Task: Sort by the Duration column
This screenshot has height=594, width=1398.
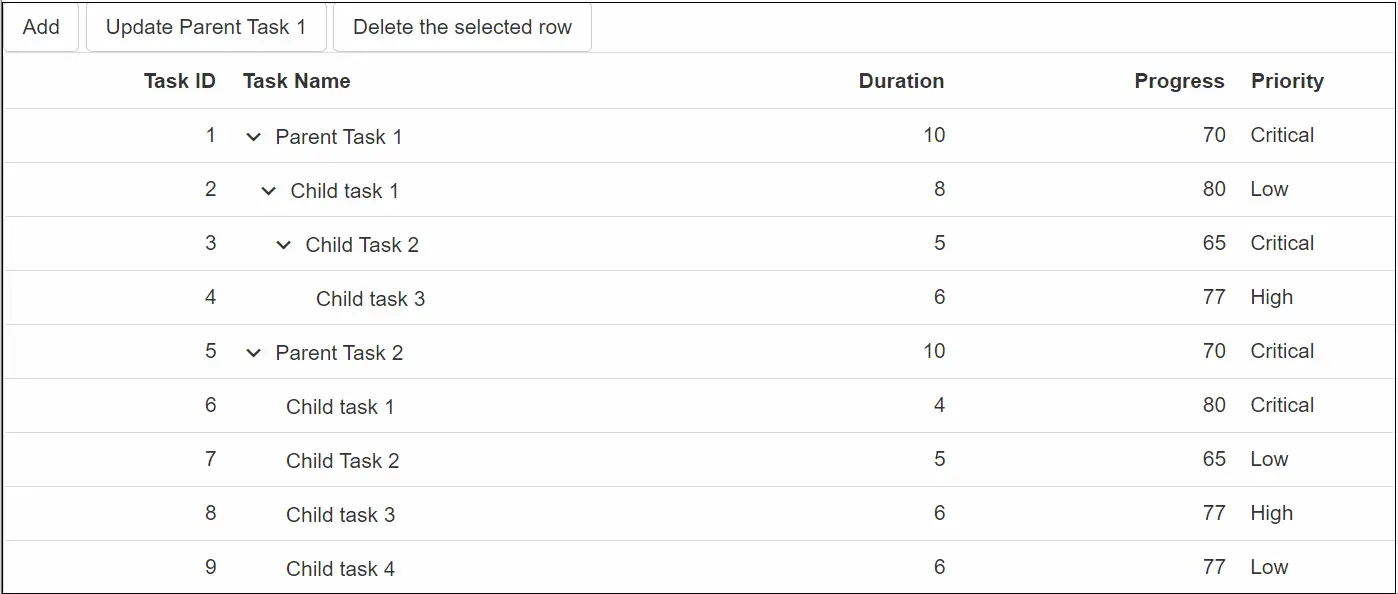Action: 901,81
